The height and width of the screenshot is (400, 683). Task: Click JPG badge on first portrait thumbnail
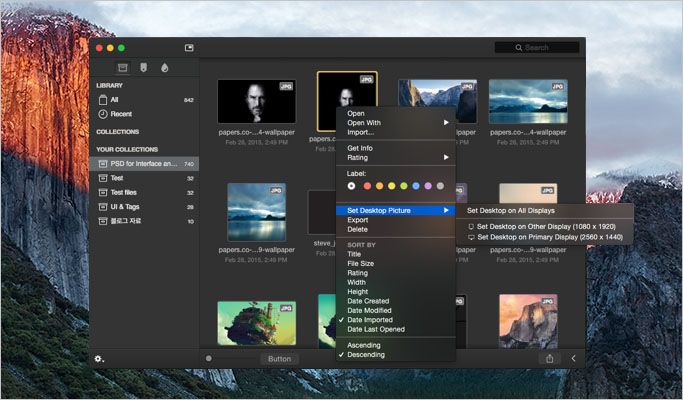coord(286,87)
